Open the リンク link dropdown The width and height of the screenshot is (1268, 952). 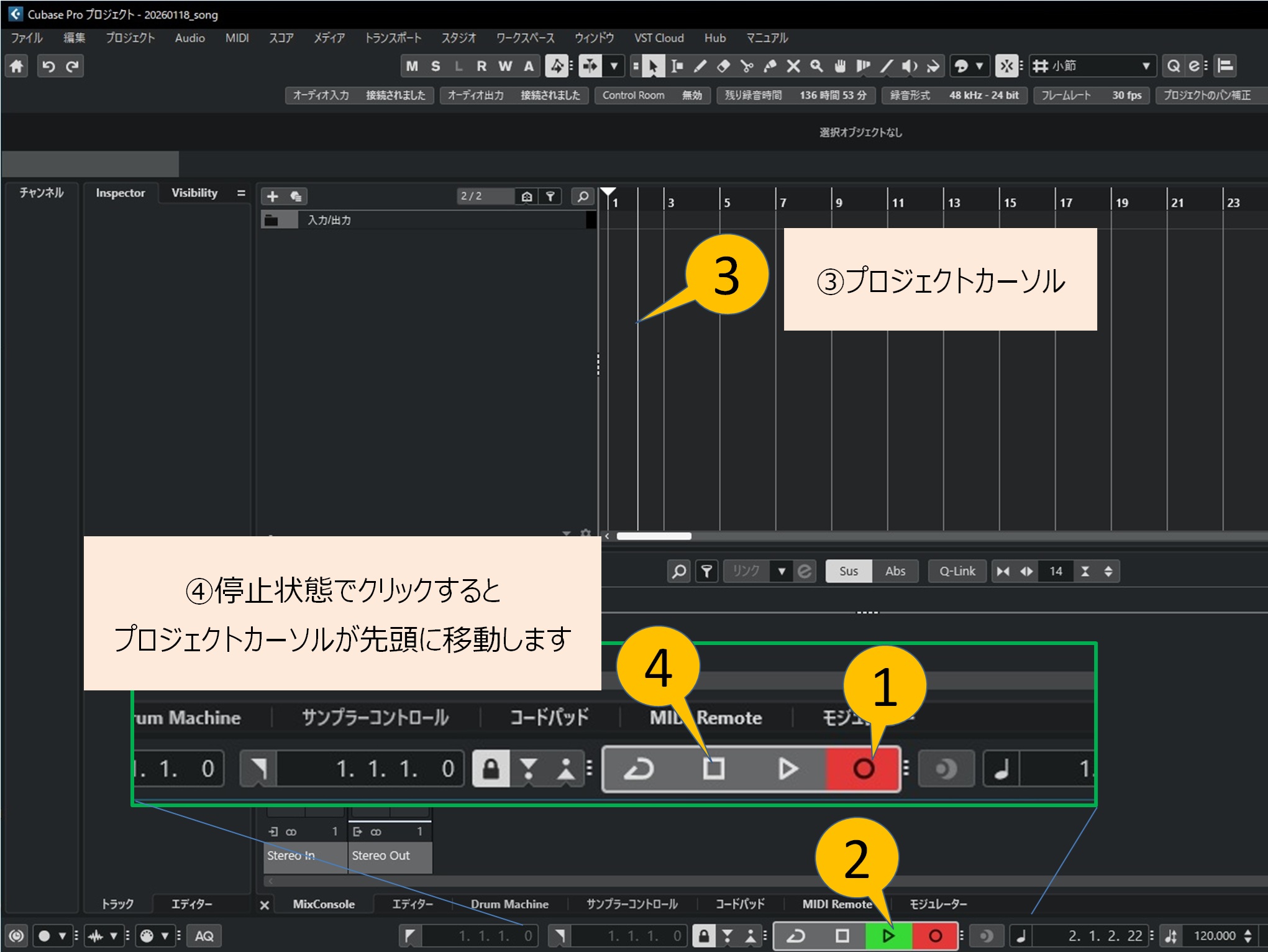[x=781, y=571]
